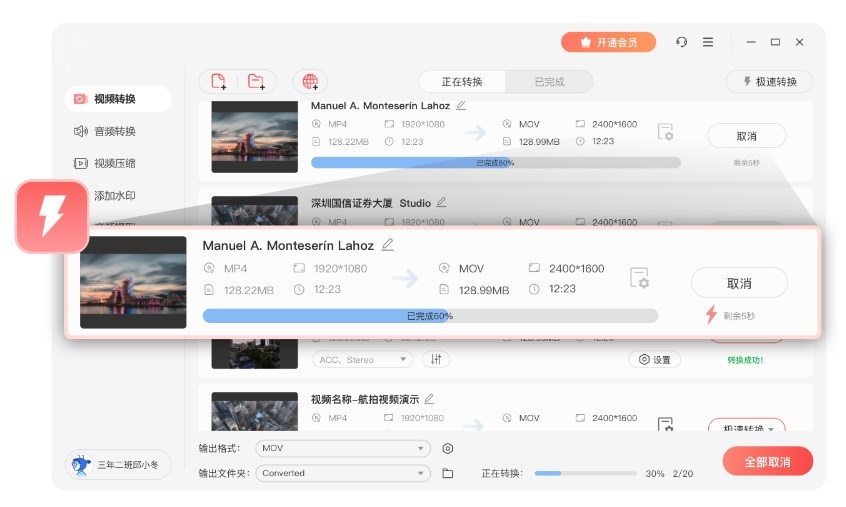Click the add folder icon
Image resolution: width=846 pixels, height=507 pixels.
256,81
